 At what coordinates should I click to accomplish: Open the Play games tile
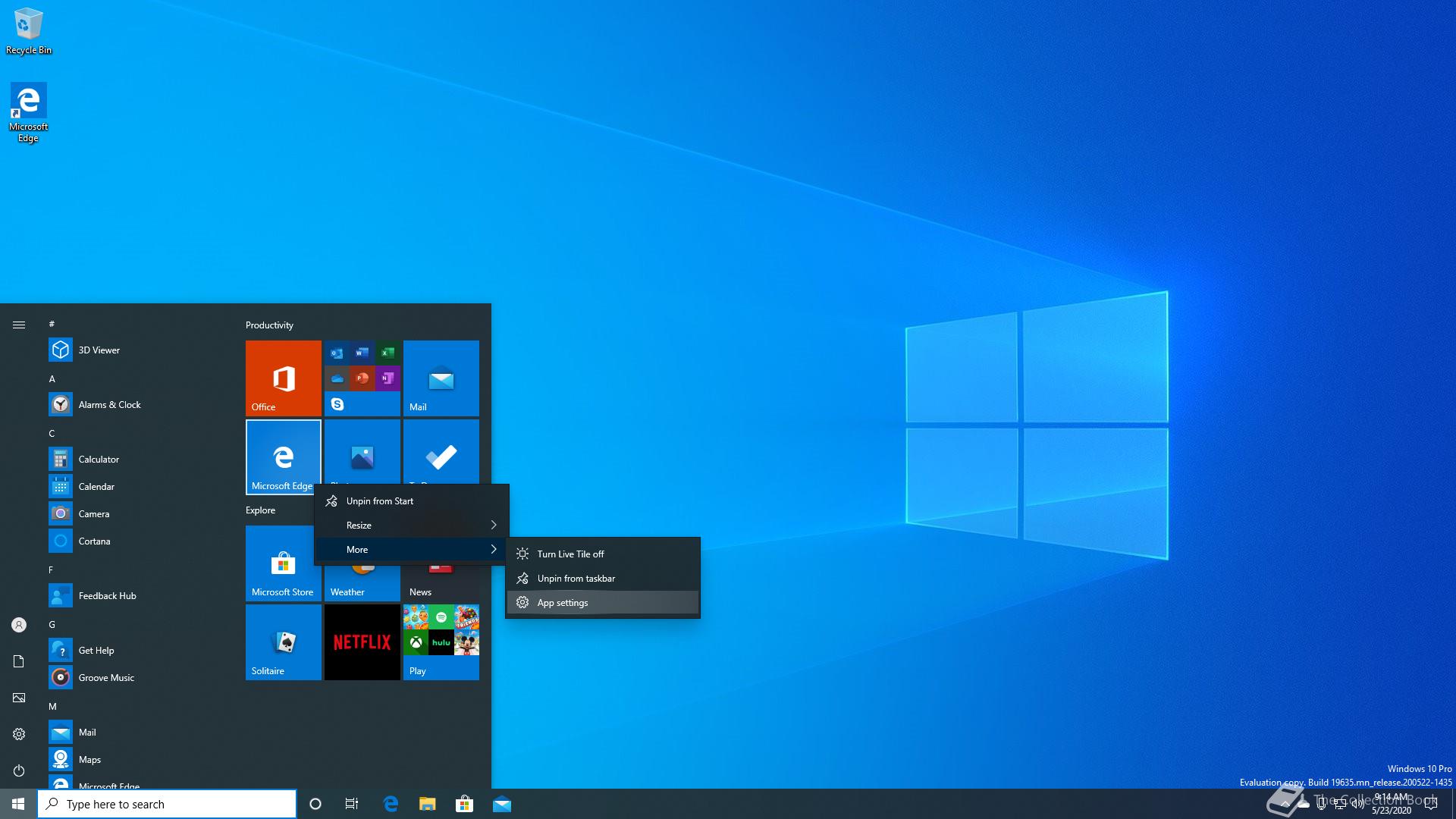pyautogui.click(x=441, y=642)
